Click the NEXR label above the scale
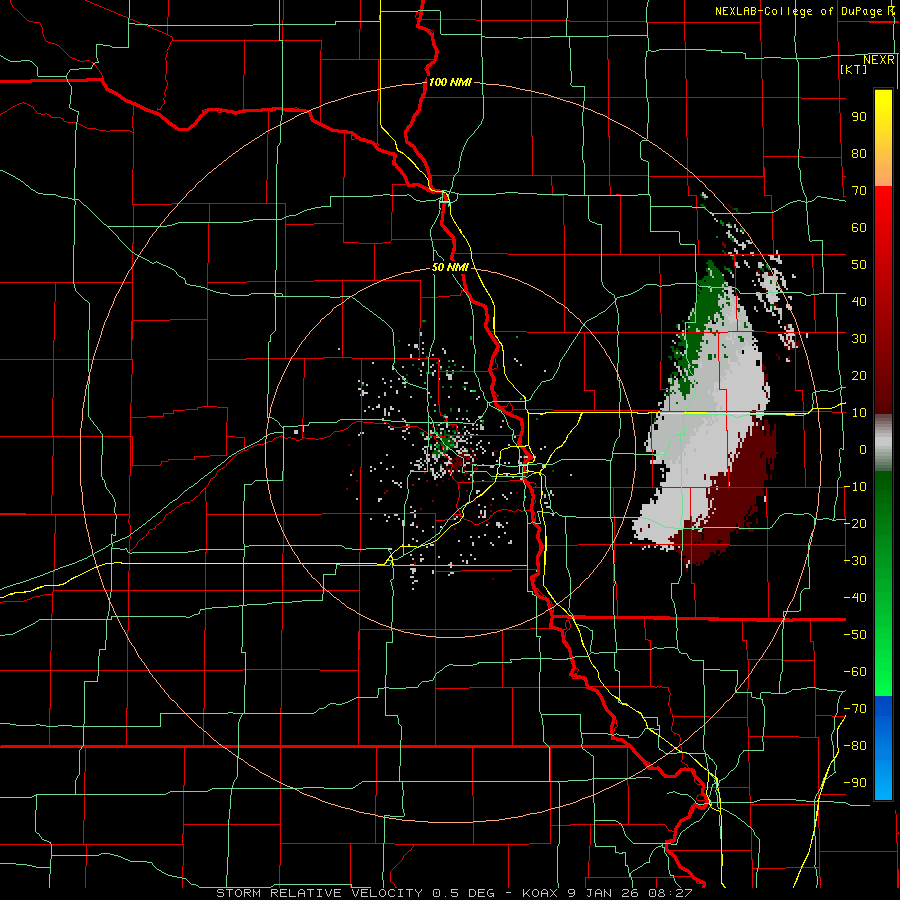This screenshot has height=900, width=900. pos(879,60)
